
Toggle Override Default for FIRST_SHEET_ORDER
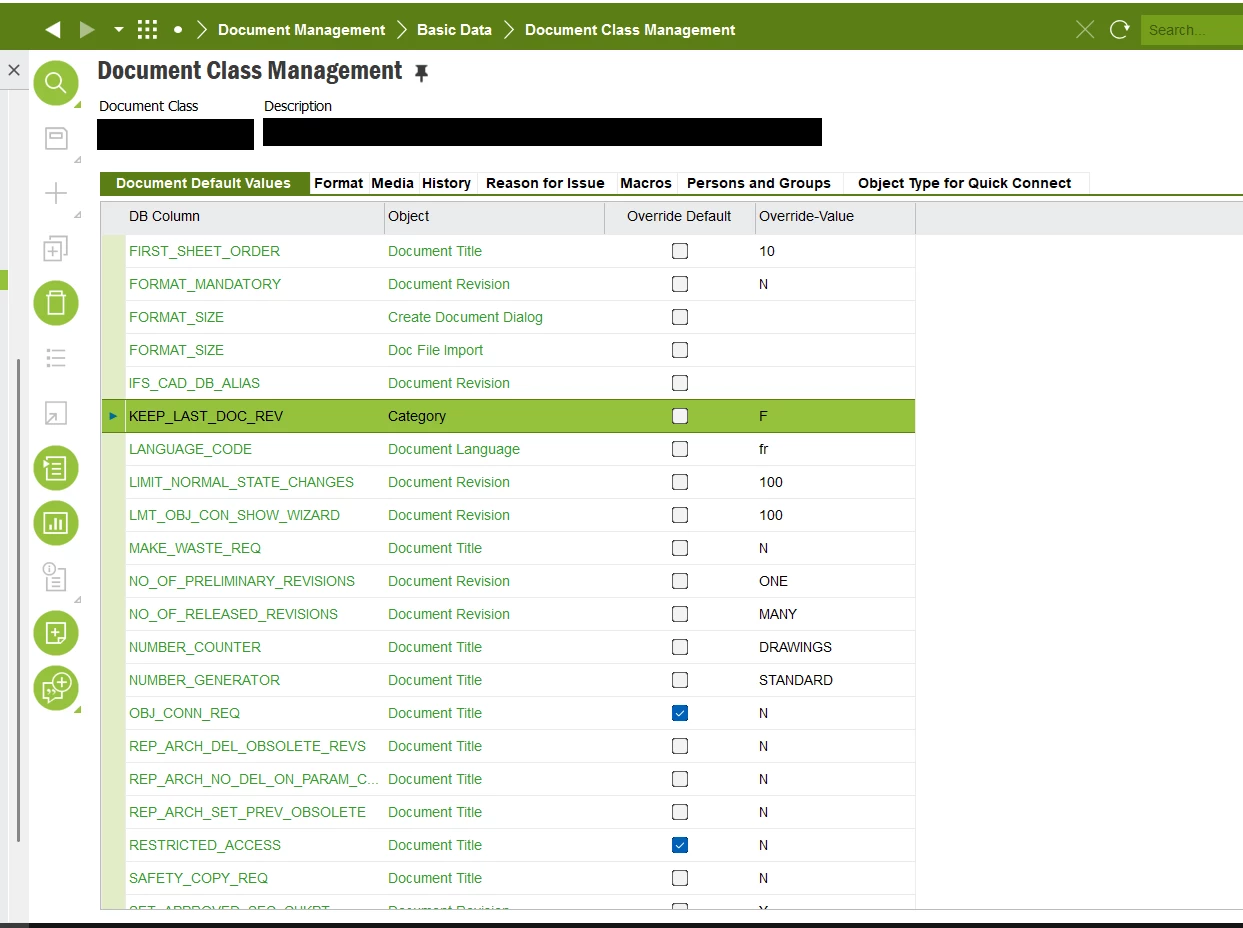[x=680, y=251]
